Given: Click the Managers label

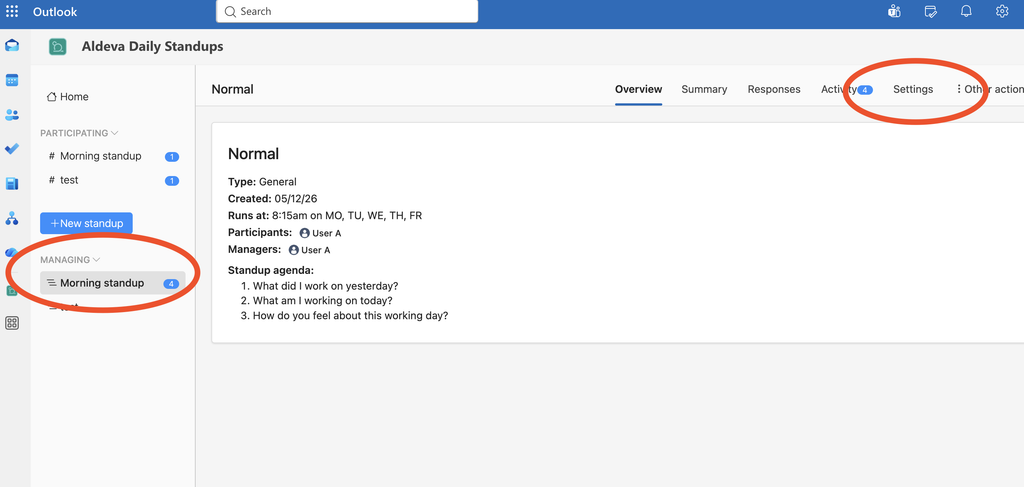Looking at the screenshot, I should pyautogui.click(x=255, y=249).
